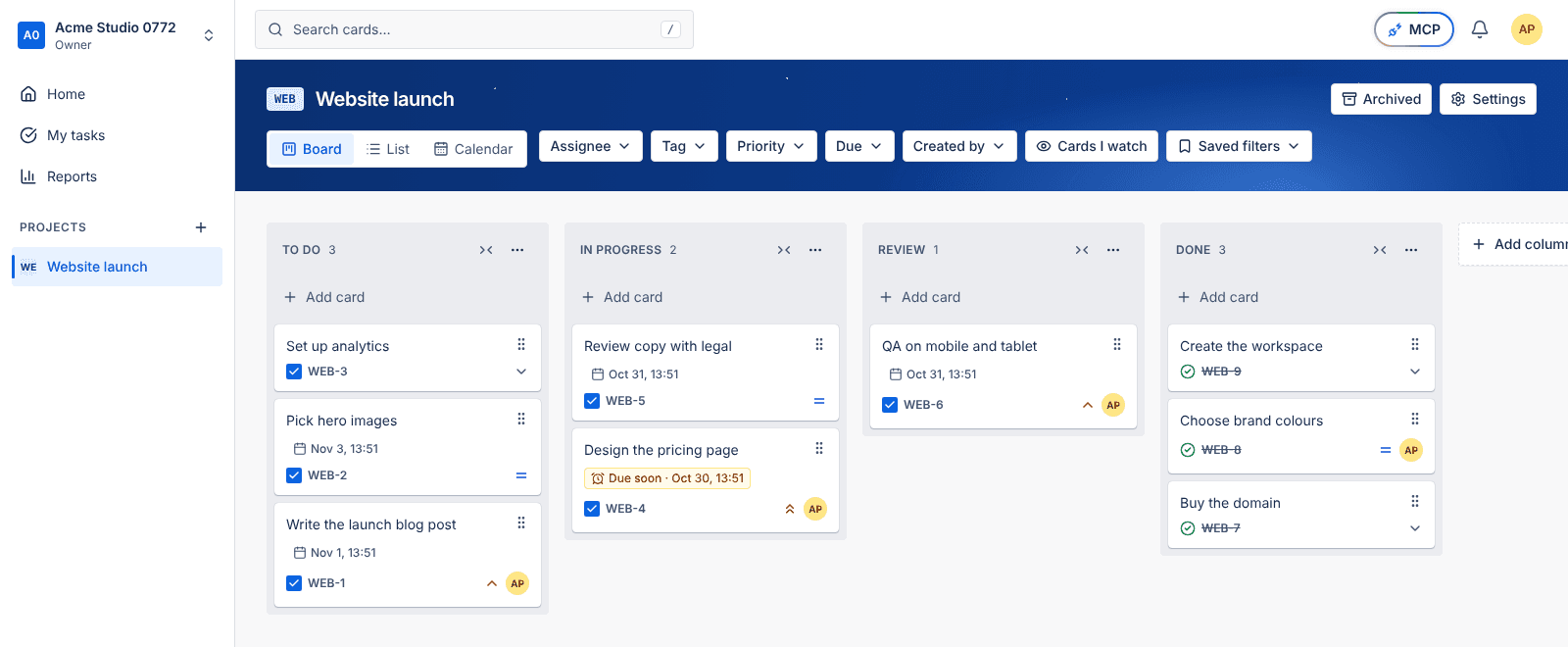Toggle the WEB-6 checkbox

[x=890, y=405]
